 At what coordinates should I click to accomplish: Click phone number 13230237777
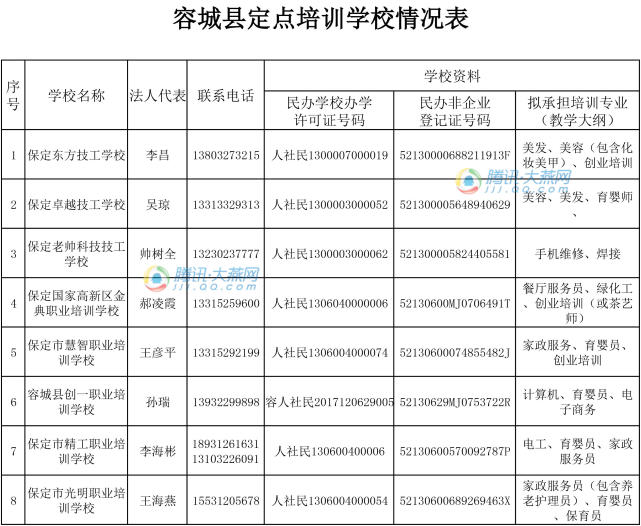pyautogui.click(x=226, y=254)
